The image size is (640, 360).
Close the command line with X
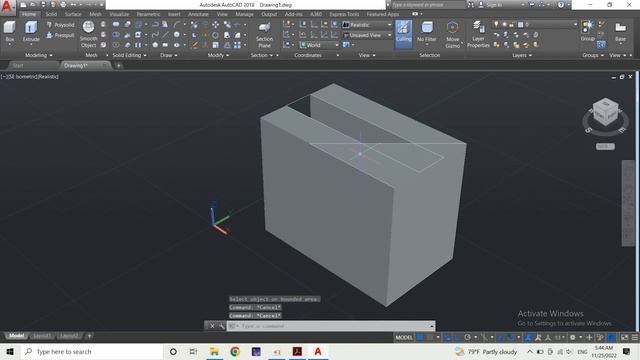tap(212, 326)
